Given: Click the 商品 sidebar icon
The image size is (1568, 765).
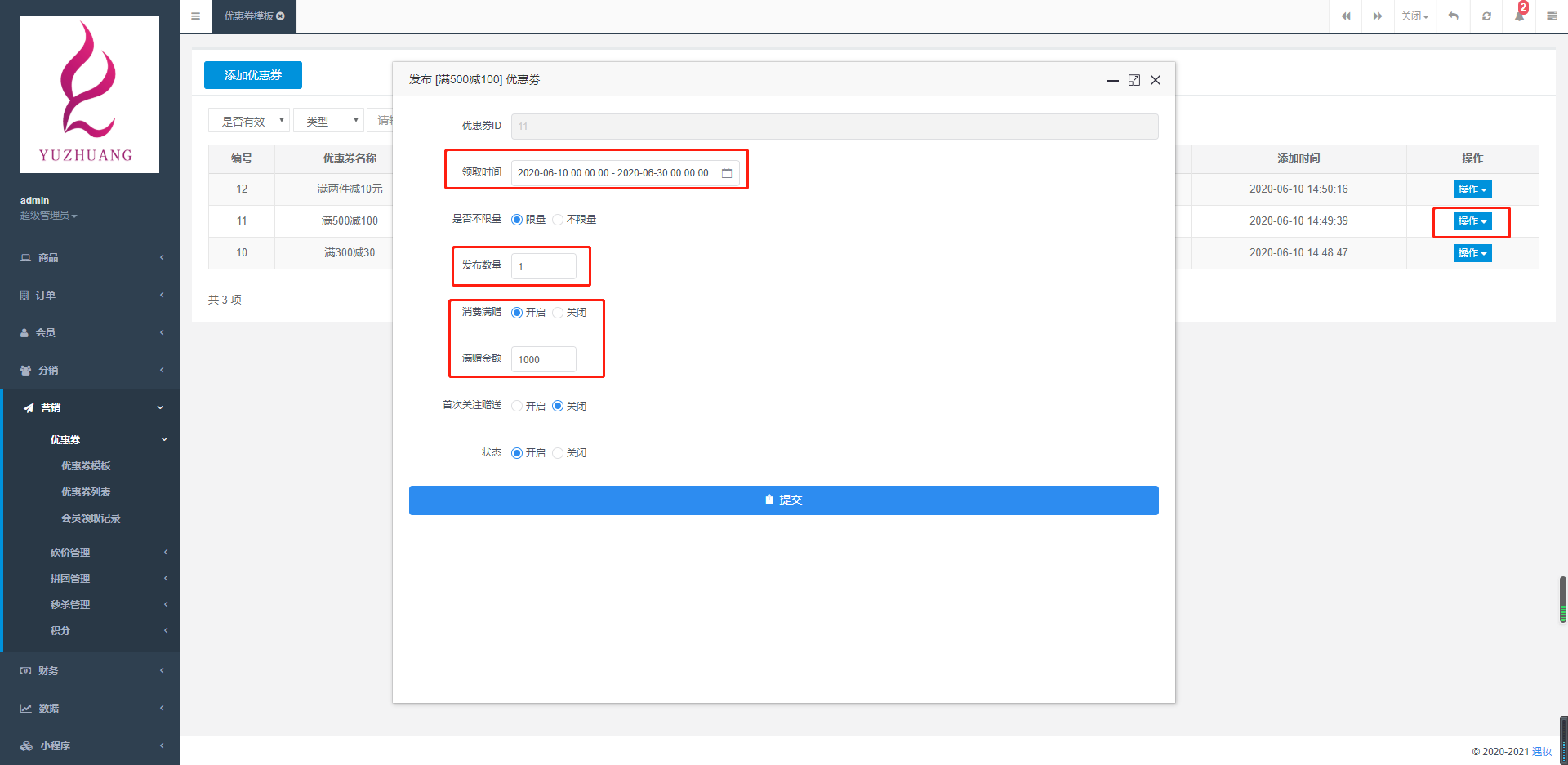Looking at the screenshot, I should tap(25, 258).
